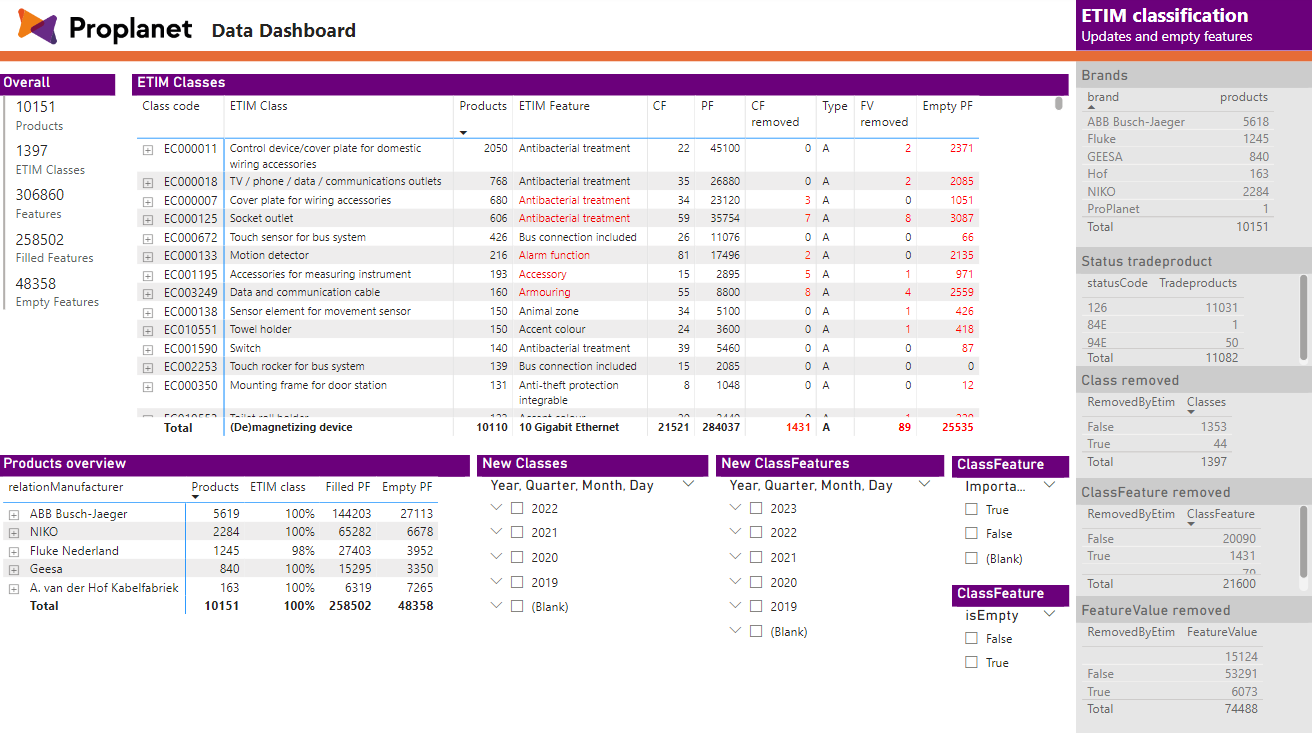Sort ETIM Classes by Products column
The width and height of the screenshot is (1312, 733).
click(483, 106)
